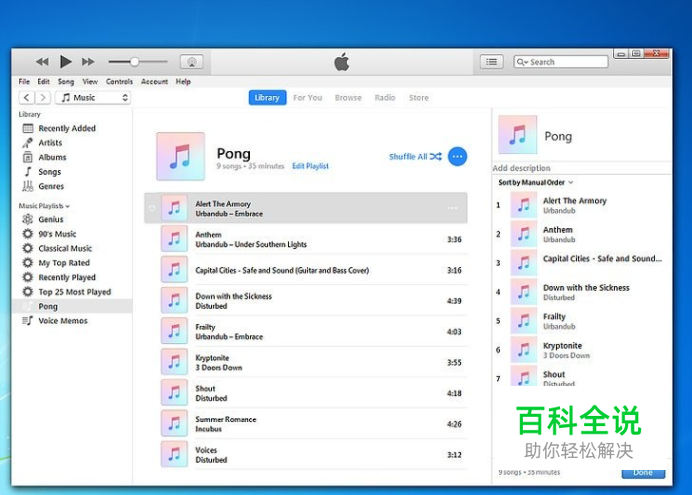Switch to the Library tab
This screenshot has height=495, width=692.
[x=267, y=98]
